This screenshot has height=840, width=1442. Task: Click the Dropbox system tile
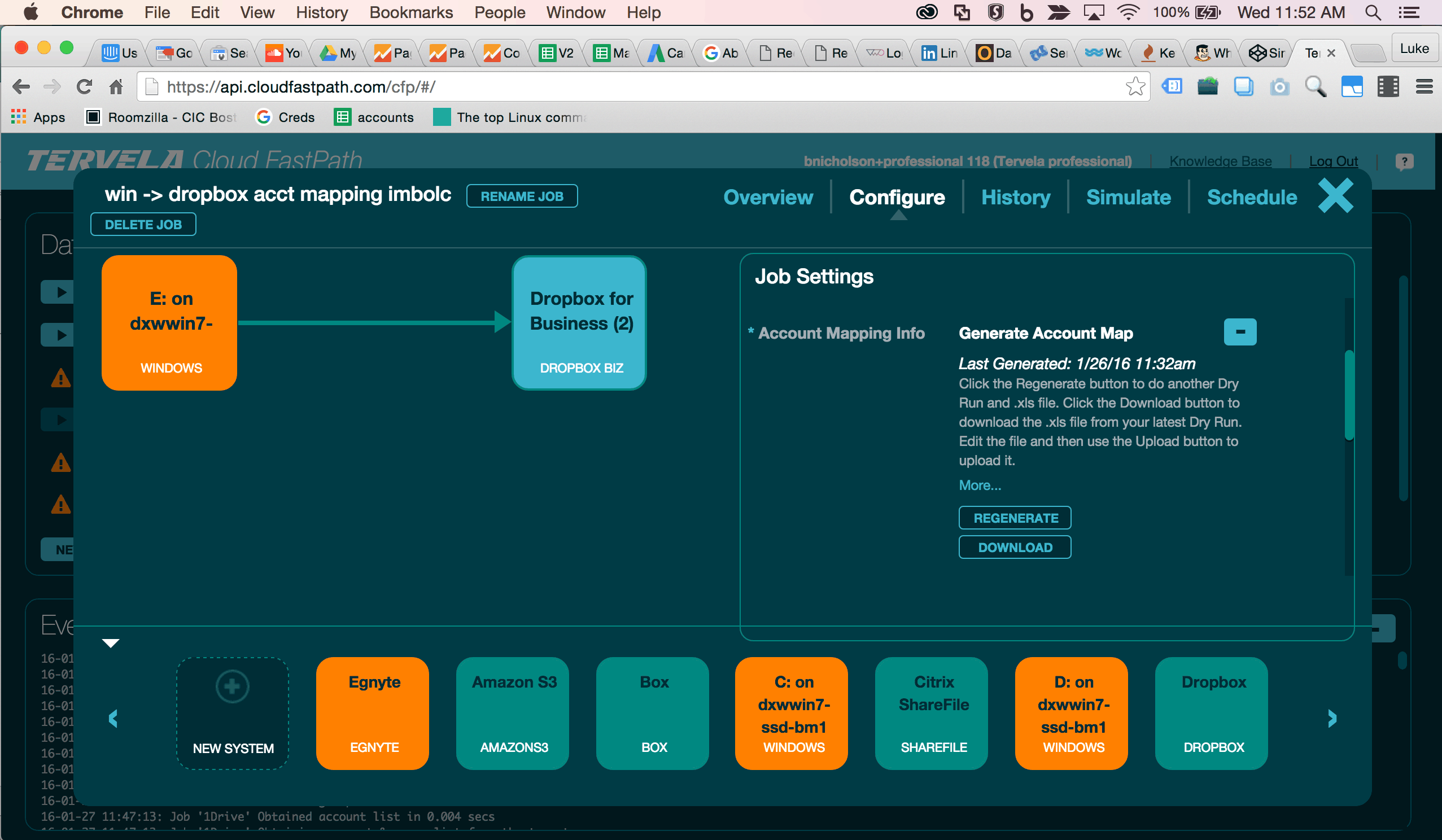[1211, 713]
